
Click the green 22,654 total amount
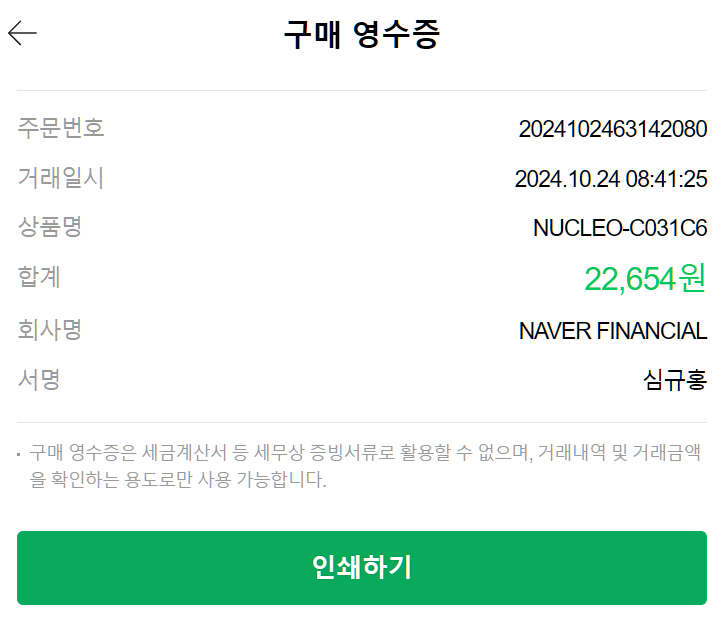630,279
